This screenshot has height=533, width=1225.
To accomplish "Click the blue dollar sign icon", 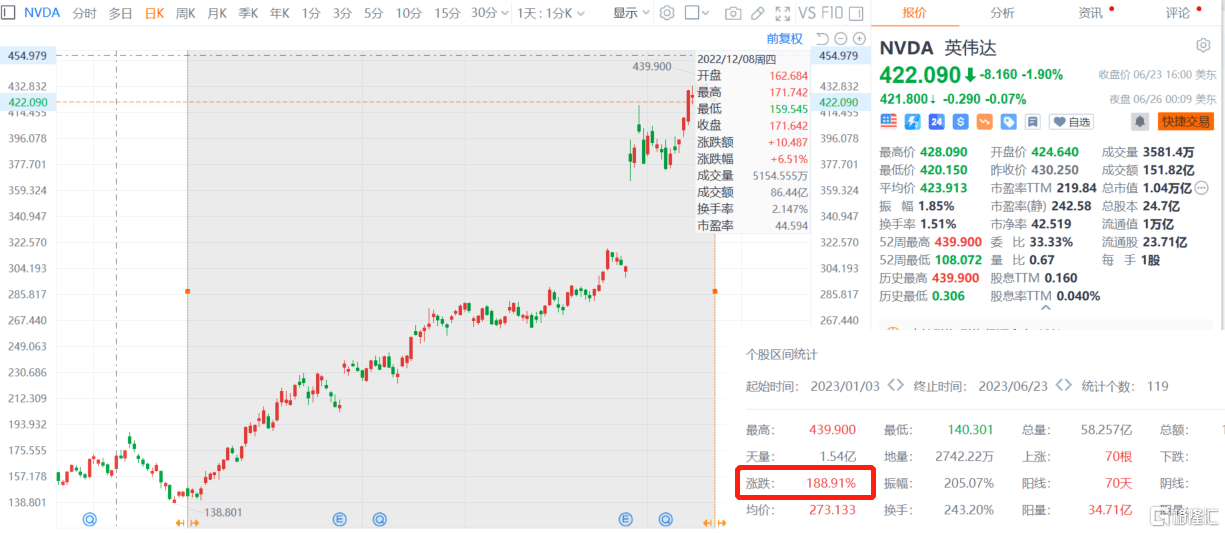I will [961, 121].
